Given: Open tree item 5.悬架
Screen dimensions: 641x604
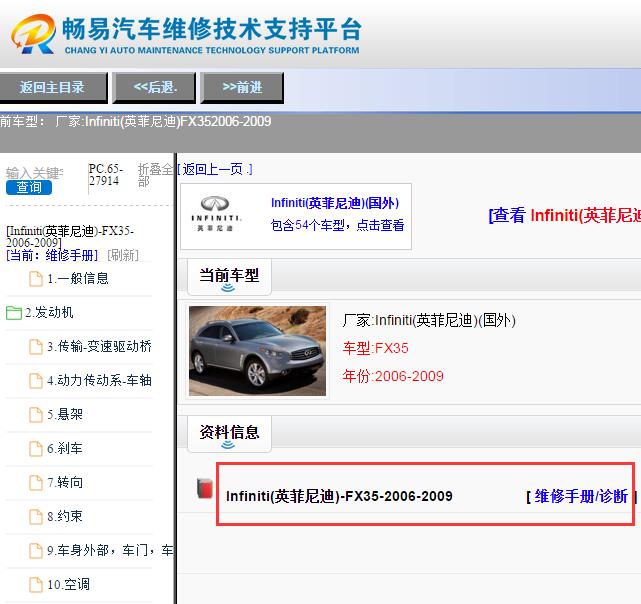Looking at the screenshot, I should pos(65,415).
